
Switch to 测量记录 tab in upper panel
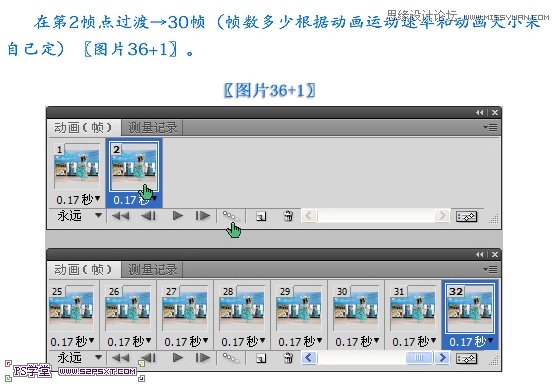pos(152,127)
